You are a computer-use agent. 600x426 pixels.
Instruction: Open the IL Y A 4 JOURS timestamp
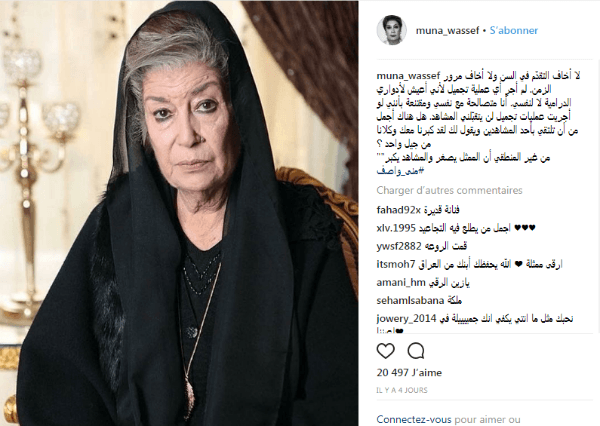coord(402,390)
